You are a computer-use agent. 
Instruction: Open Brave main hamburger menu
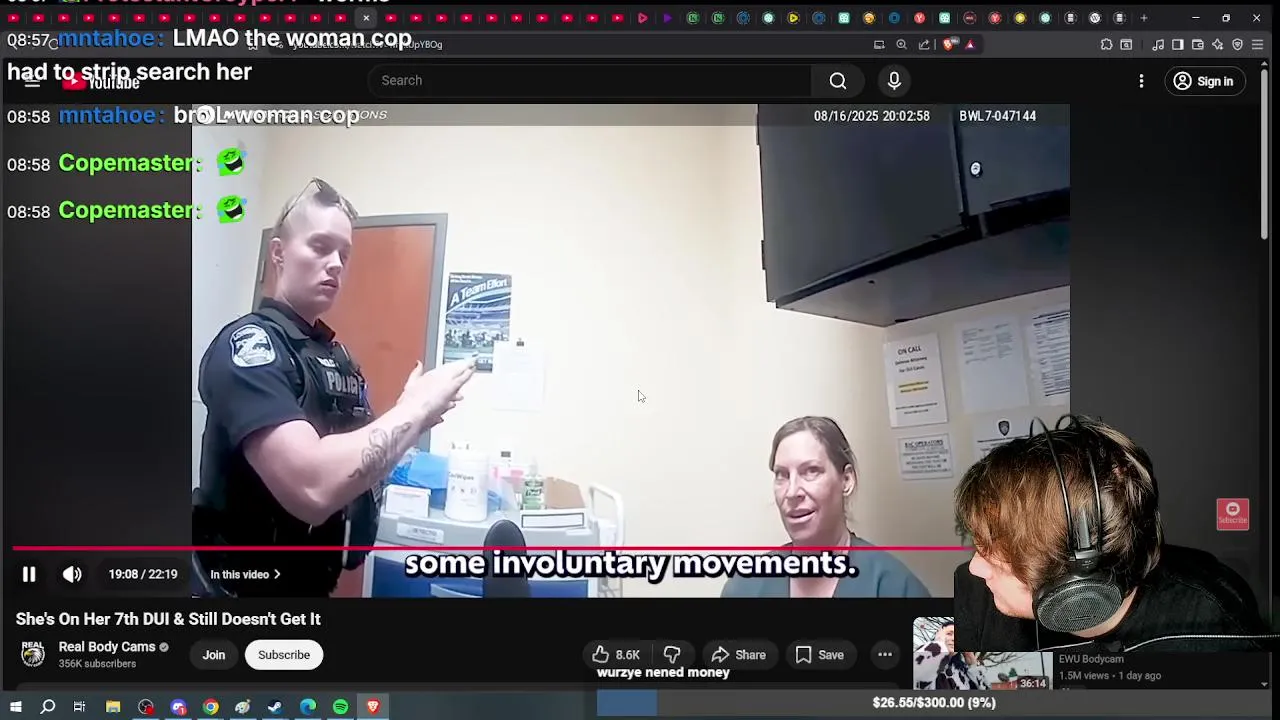[1258, 44]
